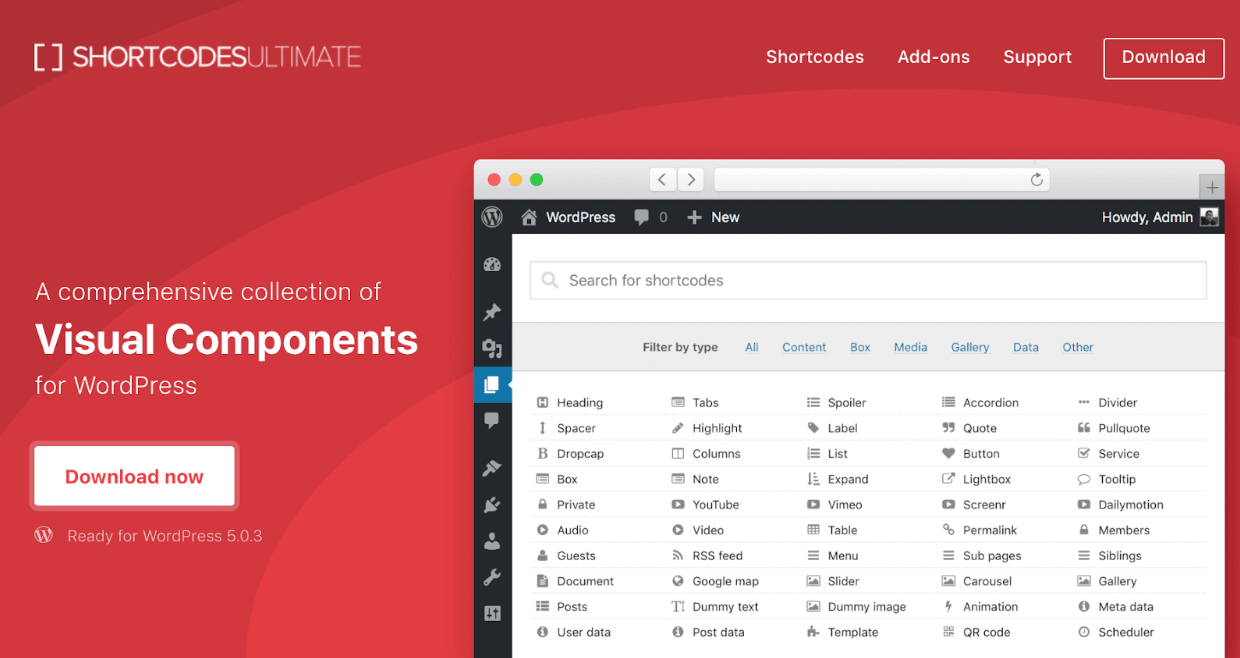Viewport: 1240px width, 658px height.
Task: Filter shortcodes by Media type
Action: (x=910, y=347)
